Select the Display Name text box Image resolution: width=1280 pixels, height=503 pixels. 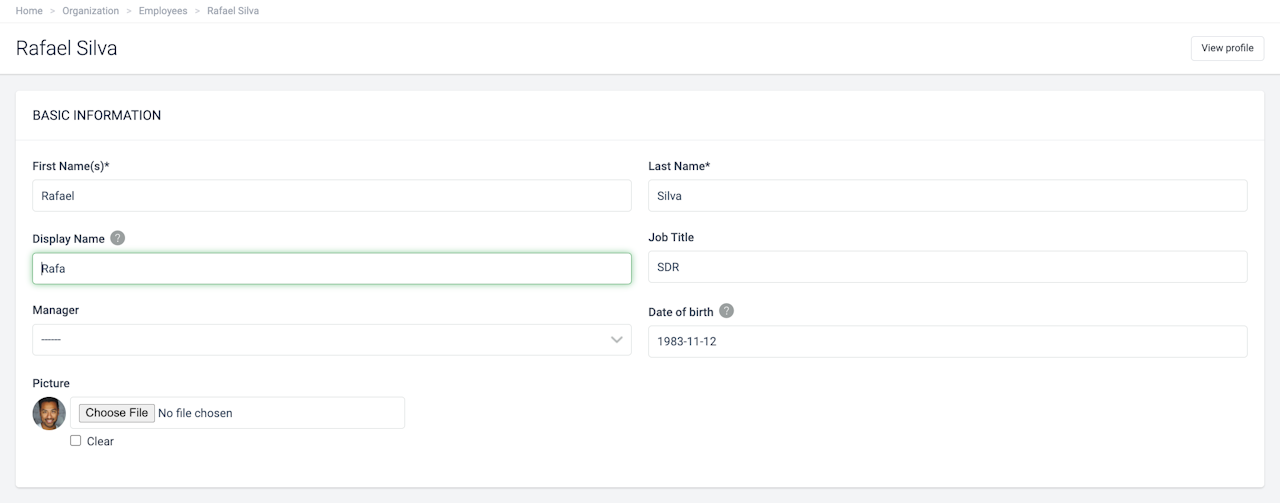pyautogui.click(x=331, y=268)
